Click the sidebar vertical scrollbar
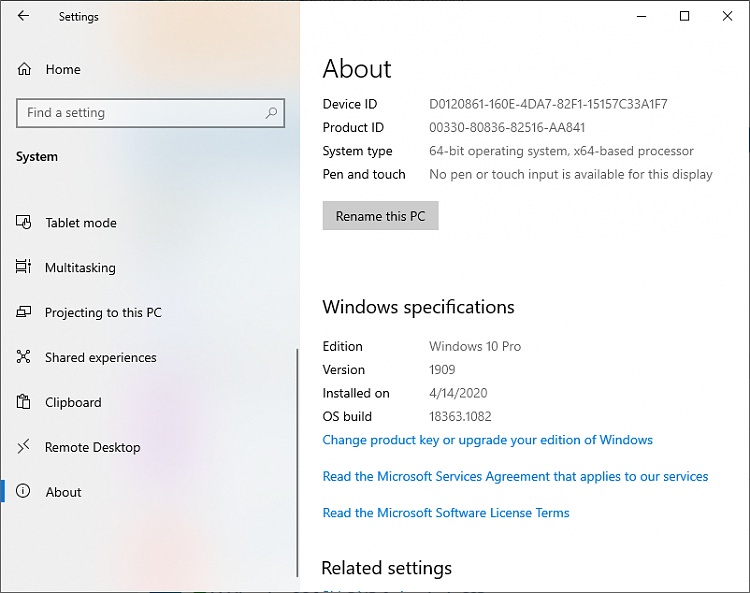Image resolution: width=750 pixels, height=593 pixels. 297,462
